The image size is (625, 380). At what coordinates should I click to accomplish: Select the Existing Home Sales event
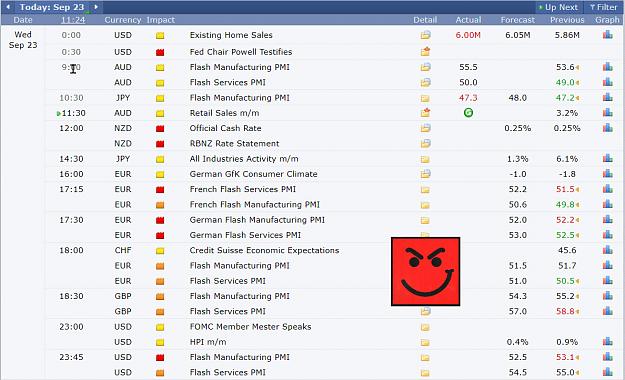pos(231,35)
